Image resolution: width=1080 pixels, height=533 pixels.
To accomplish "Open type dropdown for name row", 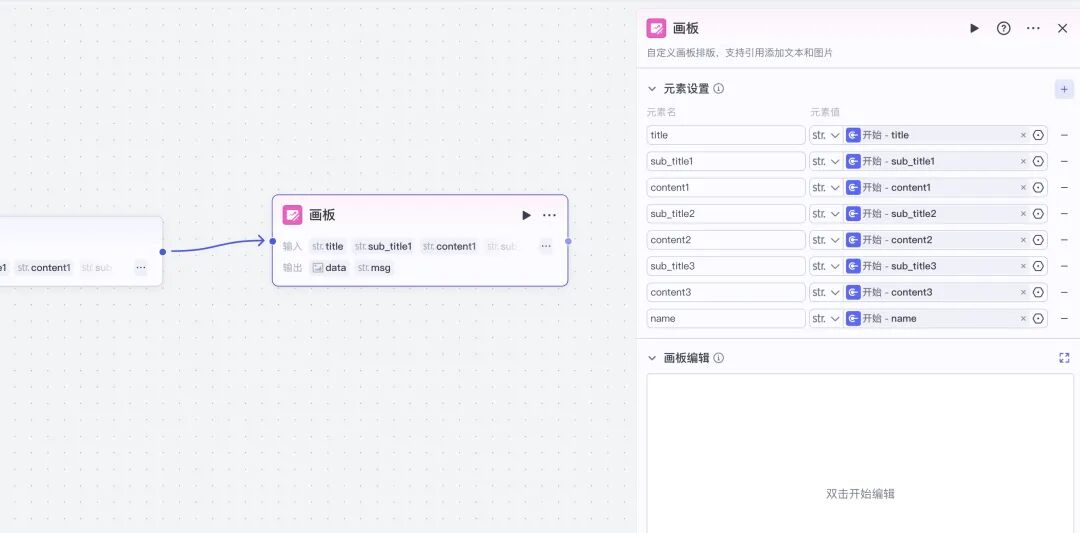I will point(826,318).
